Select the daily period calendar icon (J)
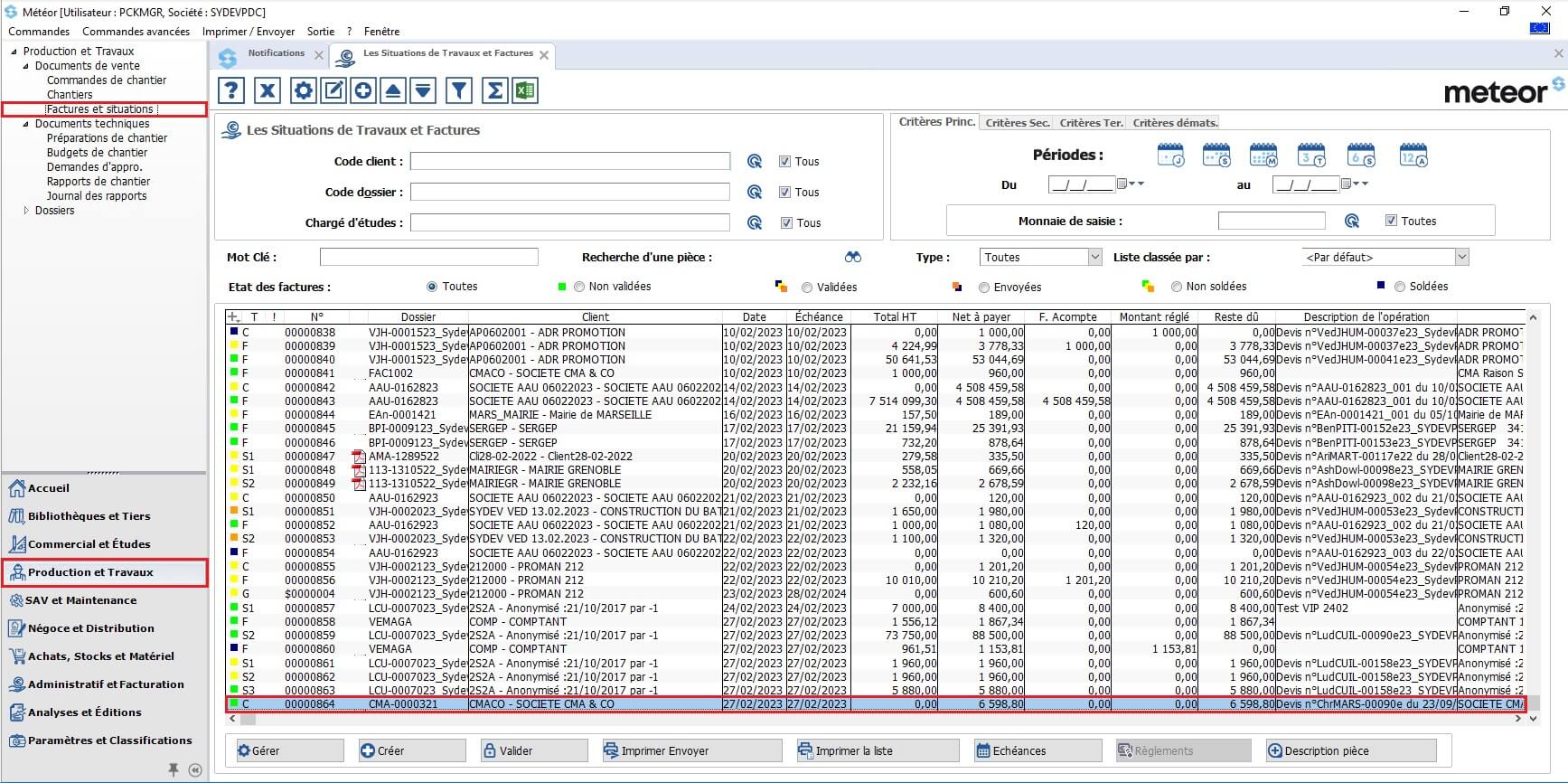The height and width of the screenshot is (783, 1568). 1171,156
